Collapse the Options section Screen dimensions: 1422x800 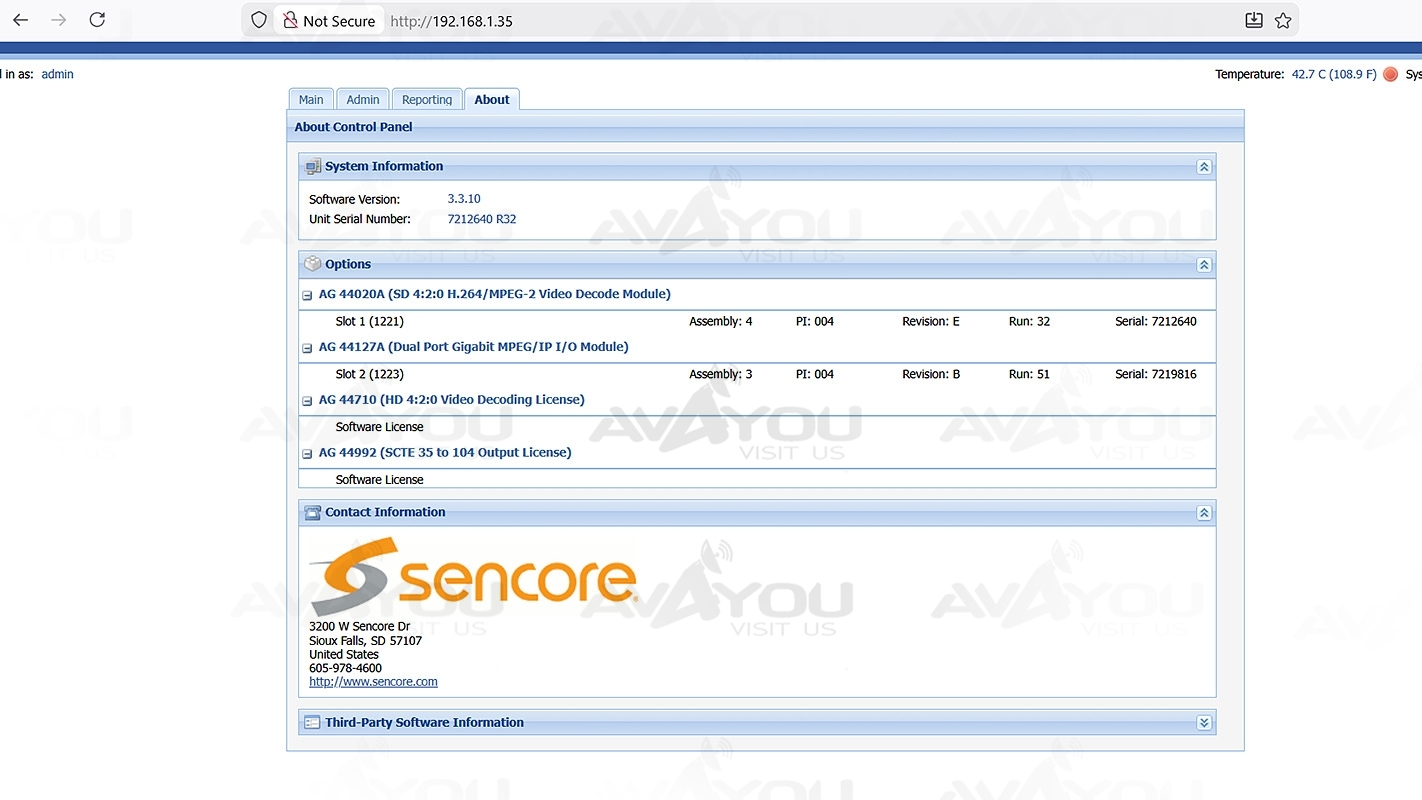[x=1204, y=265]
